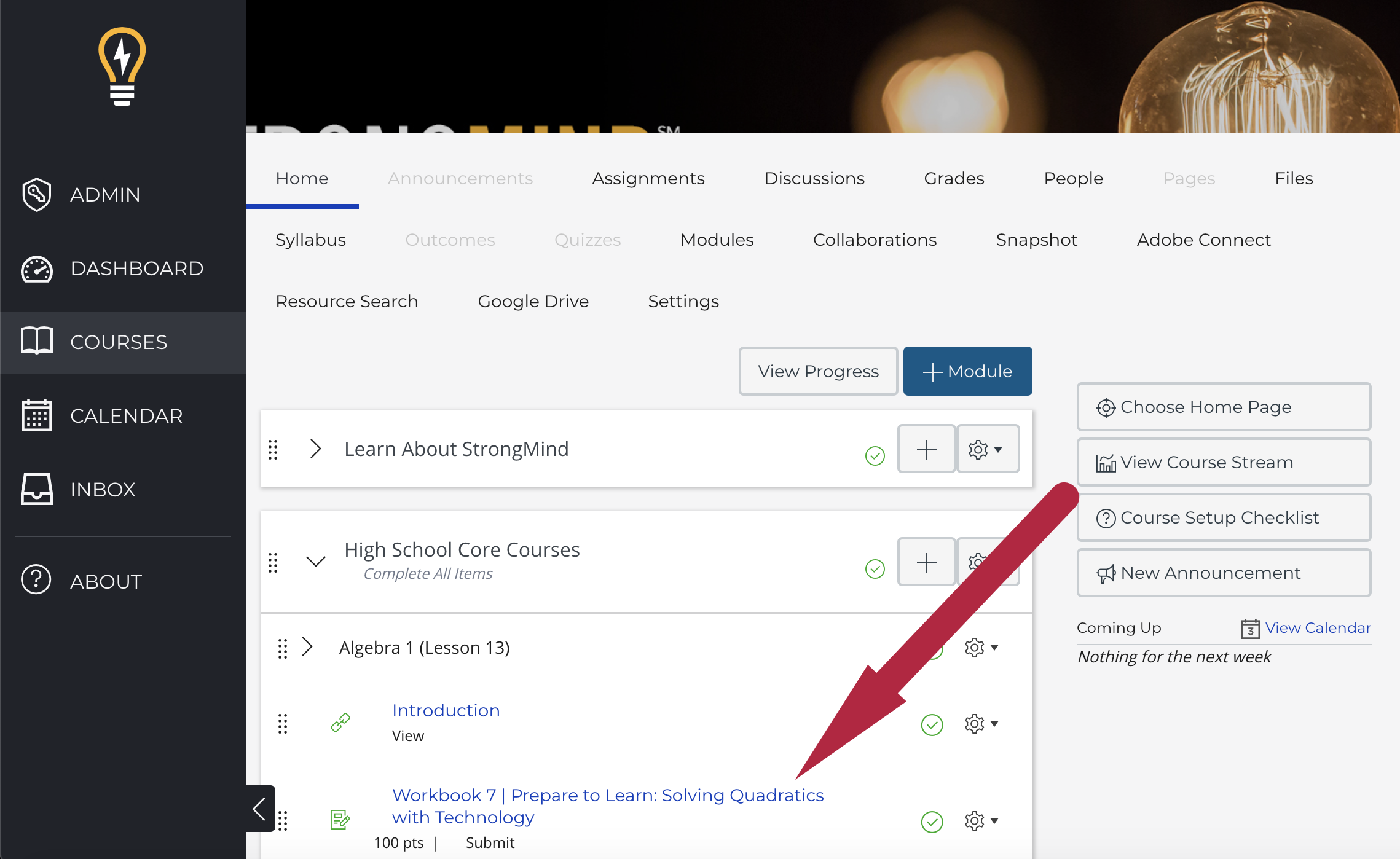Open the Admin shield icon
This screenshot has height=859, width=1400.
point(36,195)
